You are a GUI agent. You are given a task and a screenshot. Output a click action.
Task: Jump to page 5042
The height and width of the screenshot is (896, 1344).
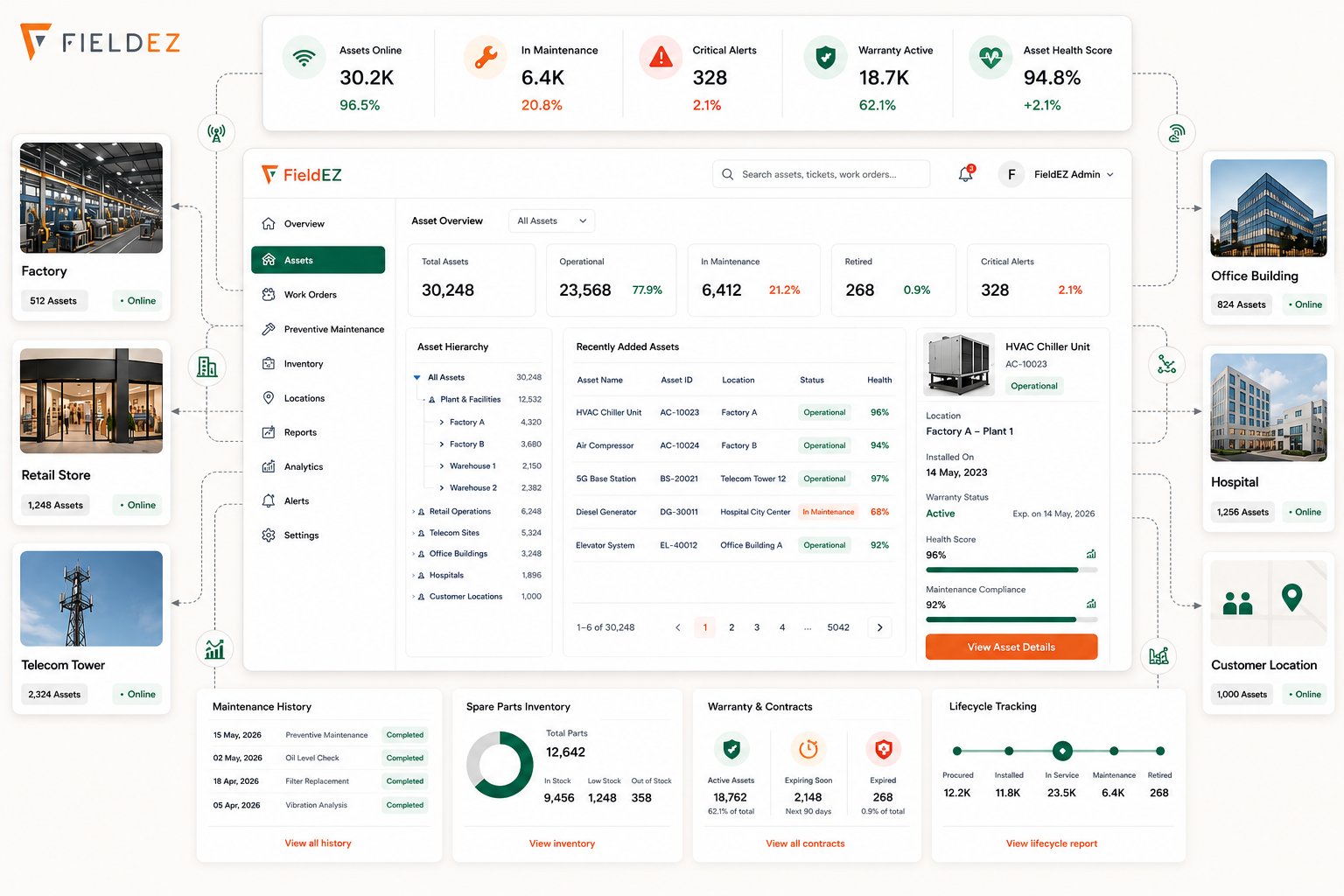tap(838, 627)
